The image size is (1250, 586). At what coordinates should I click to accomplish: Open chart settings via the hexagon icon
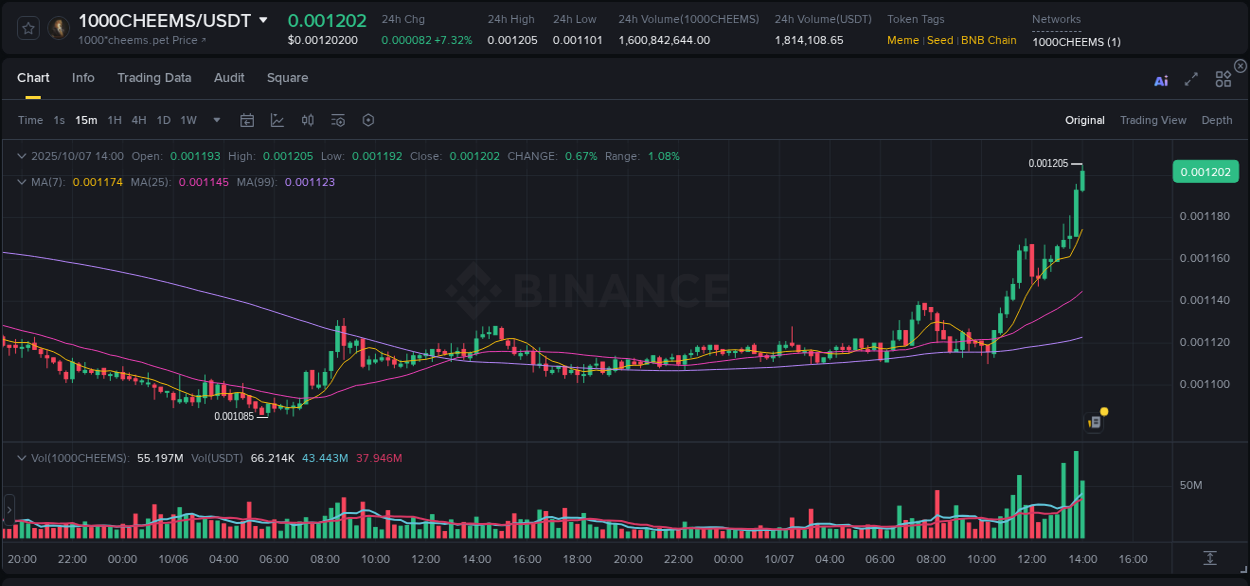[x=368, y=120]
